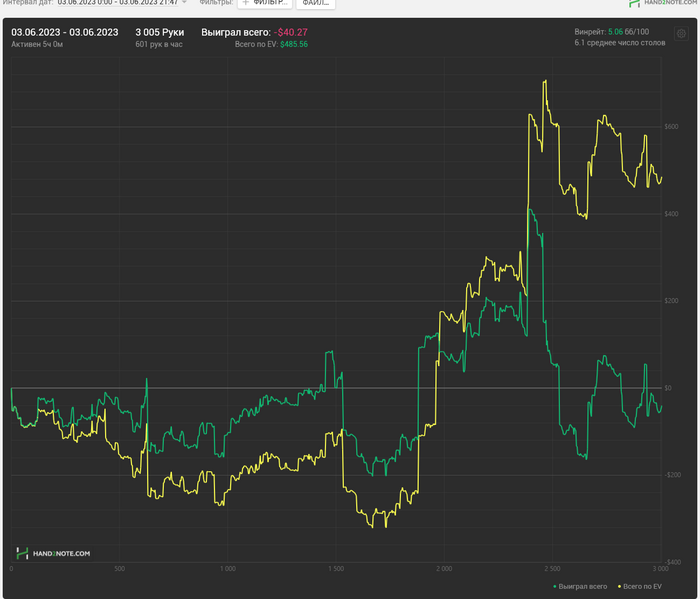Image resolution: width=700 pixels, height=599 pixels.
Task: Click the 6.1 среднее число столов text
Action: (620, 43)
